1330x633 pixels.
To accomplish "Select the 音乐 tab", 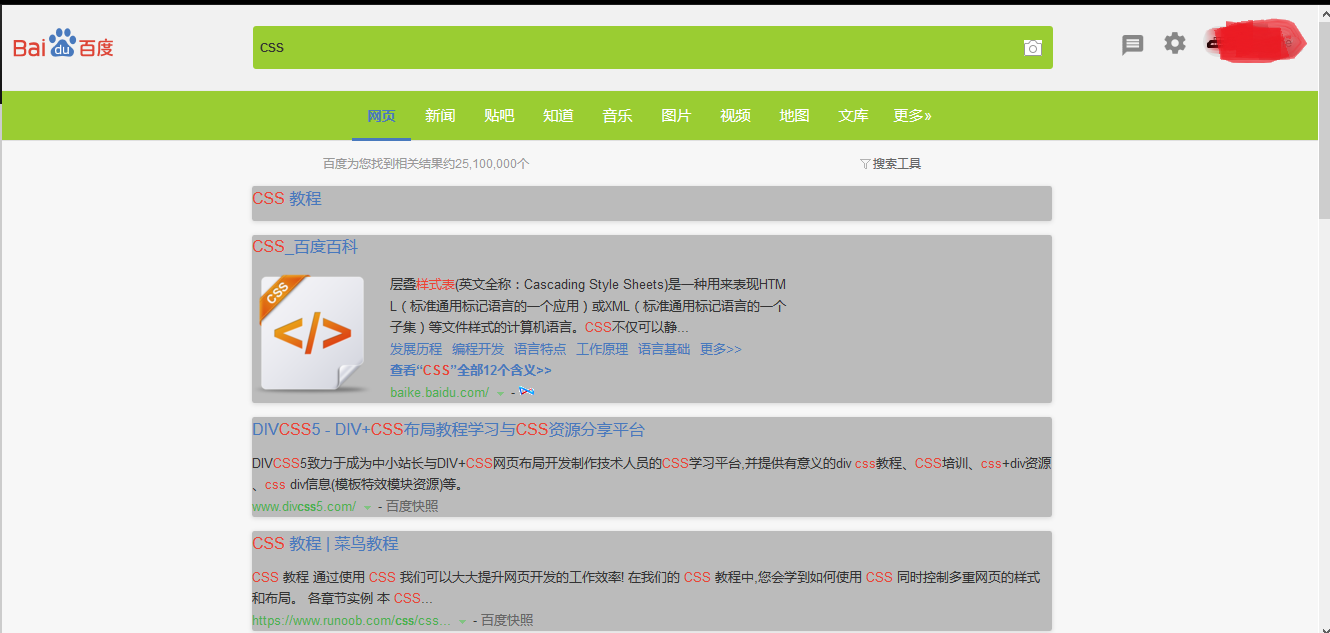I will click(617, 116).
